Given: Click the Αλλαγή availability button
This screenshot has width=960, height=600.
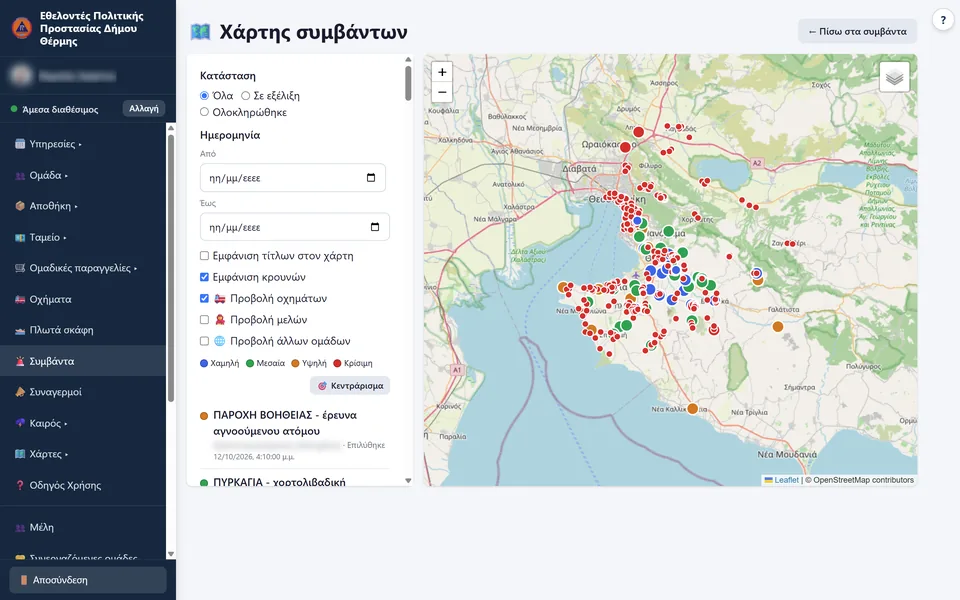Looking at the screenshot, I should pyautogui.click(x=144, y=108).
